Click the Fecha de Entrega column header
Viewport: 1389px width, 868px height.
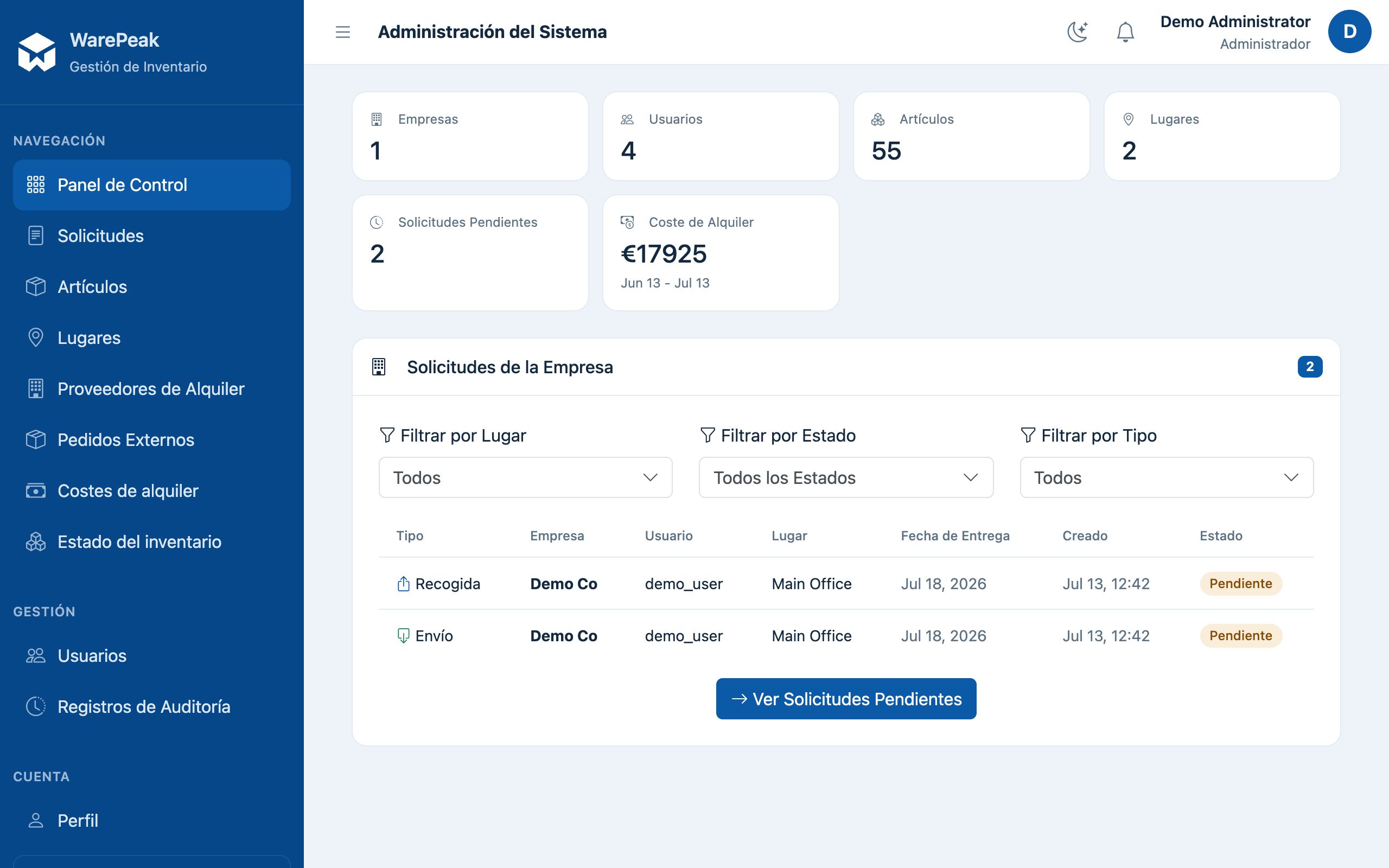pyautogui.click(x=955, y=535)
